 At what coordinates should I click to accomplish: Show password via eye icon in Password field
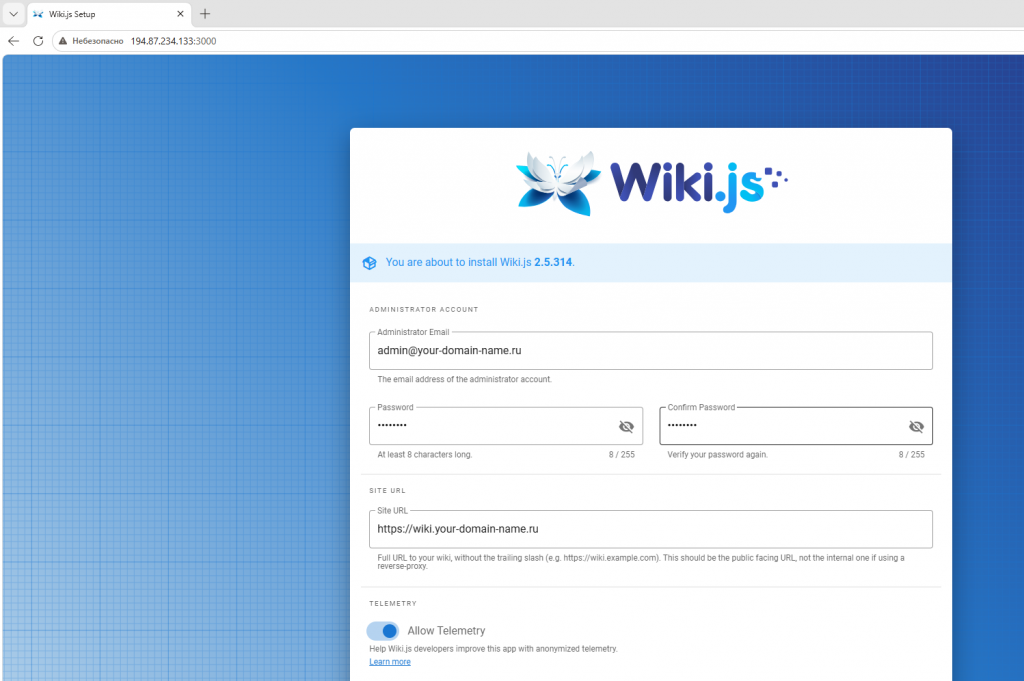[x=626, y=426]
